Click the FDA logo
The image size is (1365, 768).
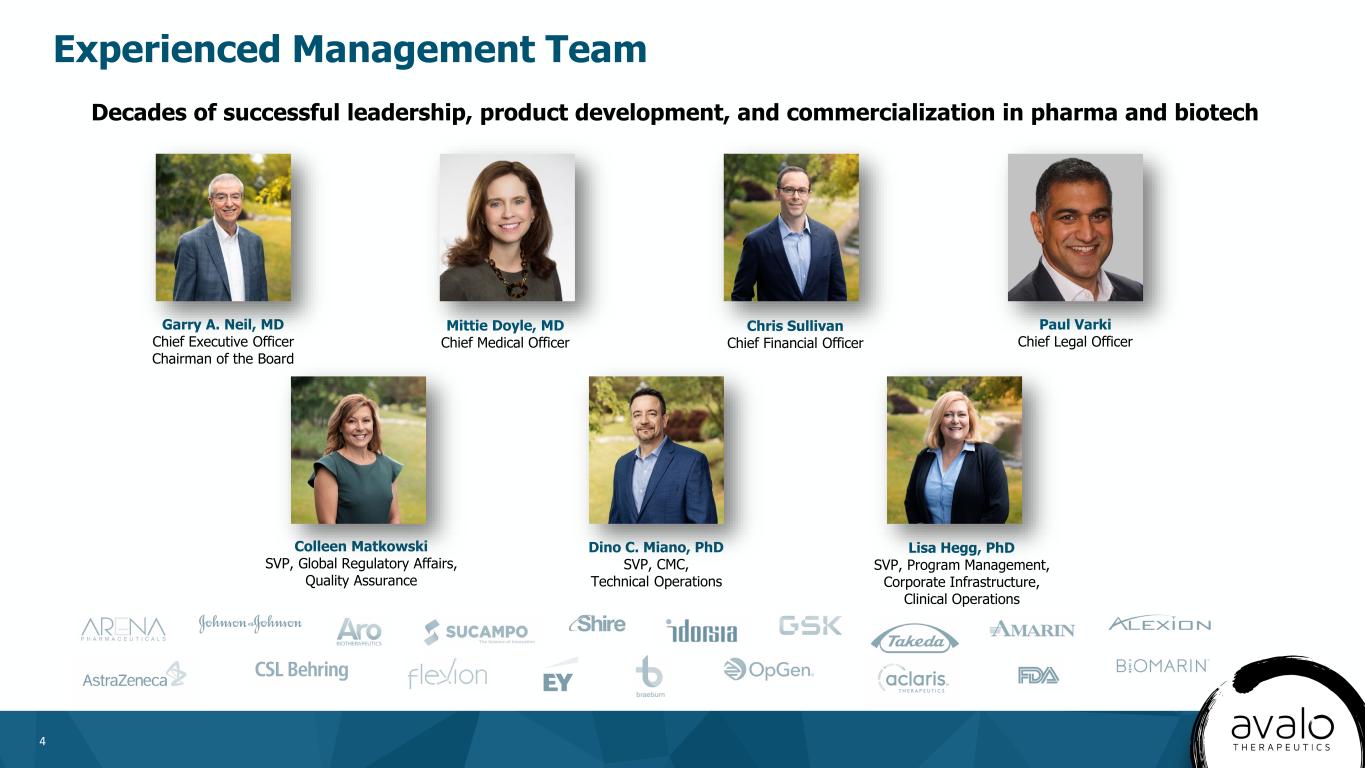pos(1038,675)
